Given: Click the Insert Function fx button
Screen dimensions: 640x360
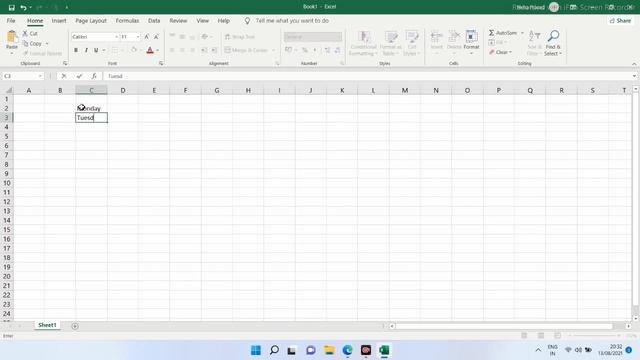Looking at the screenshot, I should point(94,76).
